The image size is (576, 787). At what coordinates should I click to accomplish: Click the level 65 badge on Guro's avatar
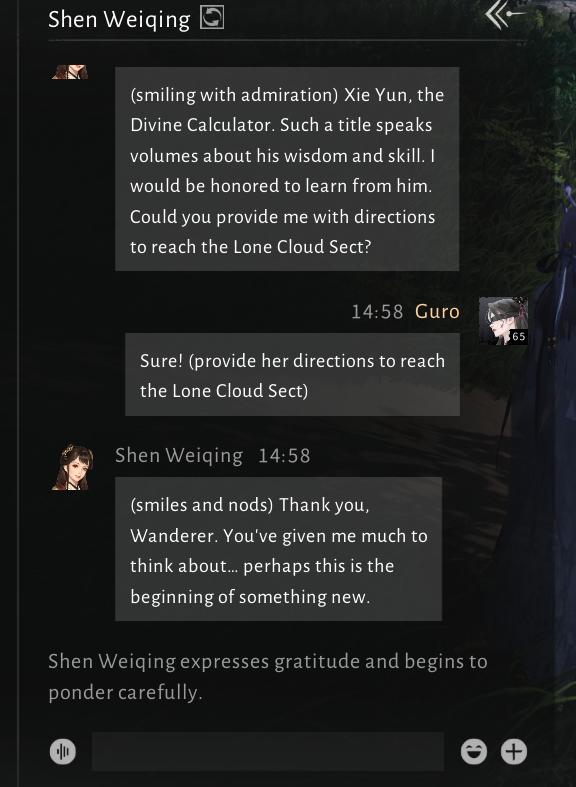(519, 336)
